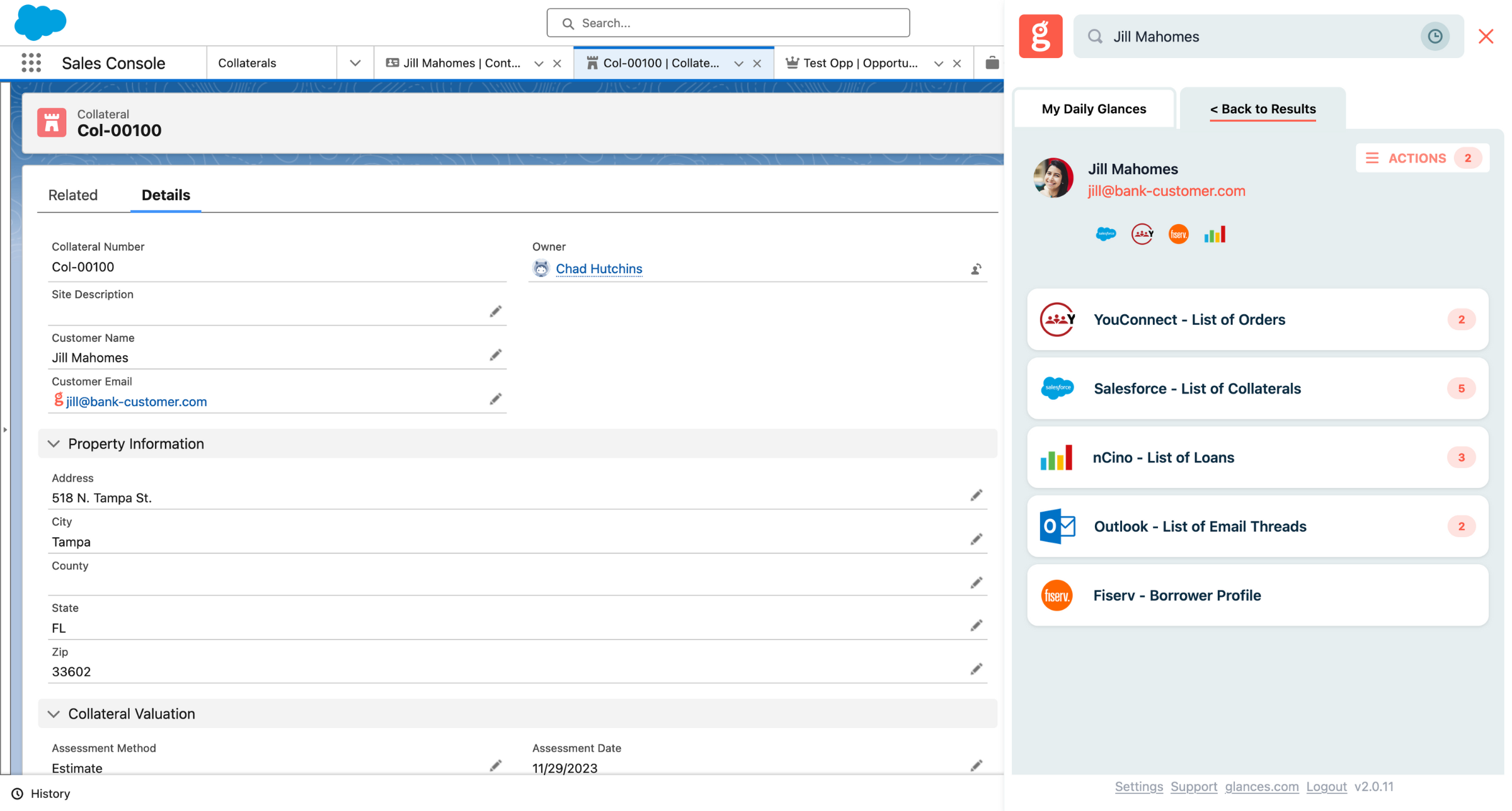Edit the Site Description field pencil
This screenshot has height=811, width=1512.
(496, 312)
